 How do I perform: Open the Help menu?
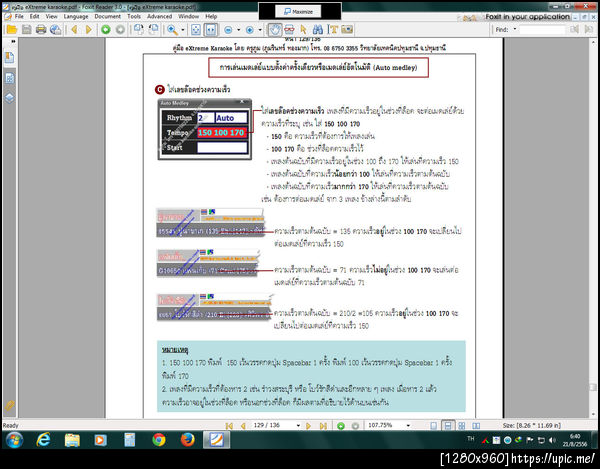pyautogui.click(x=211, y=16)
